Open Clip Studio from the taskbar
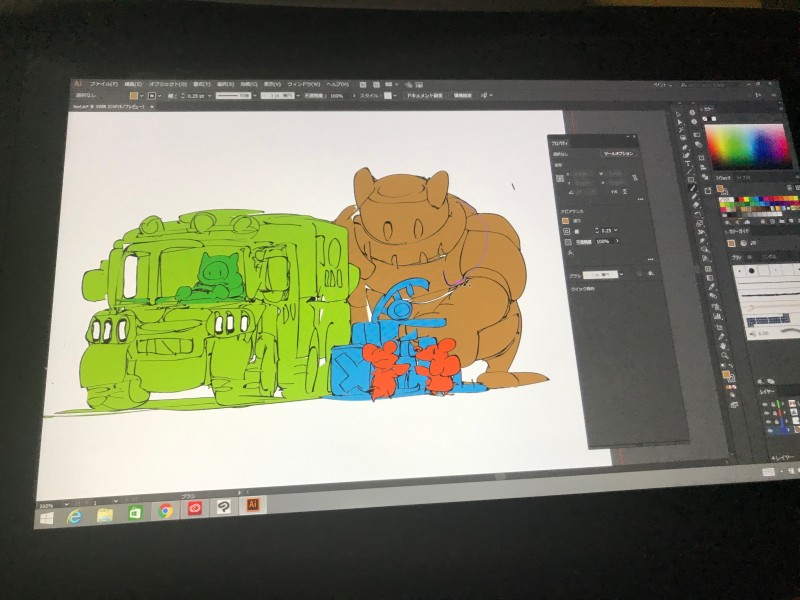 pos(223,506)
